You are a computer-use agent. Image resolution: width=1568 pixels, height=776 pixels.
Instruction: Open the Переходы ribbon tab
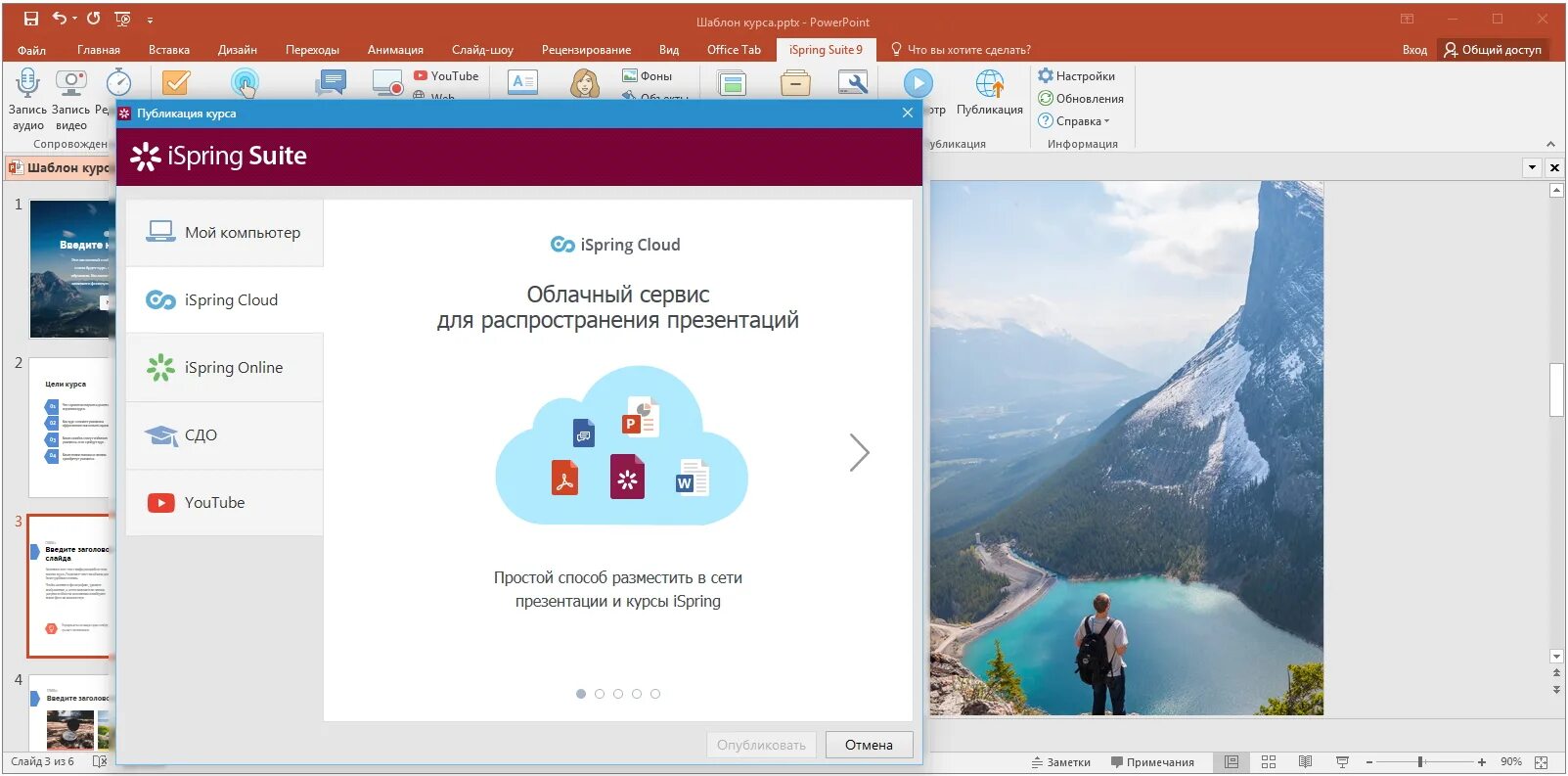pyautogui.click(x=312, y=50)
